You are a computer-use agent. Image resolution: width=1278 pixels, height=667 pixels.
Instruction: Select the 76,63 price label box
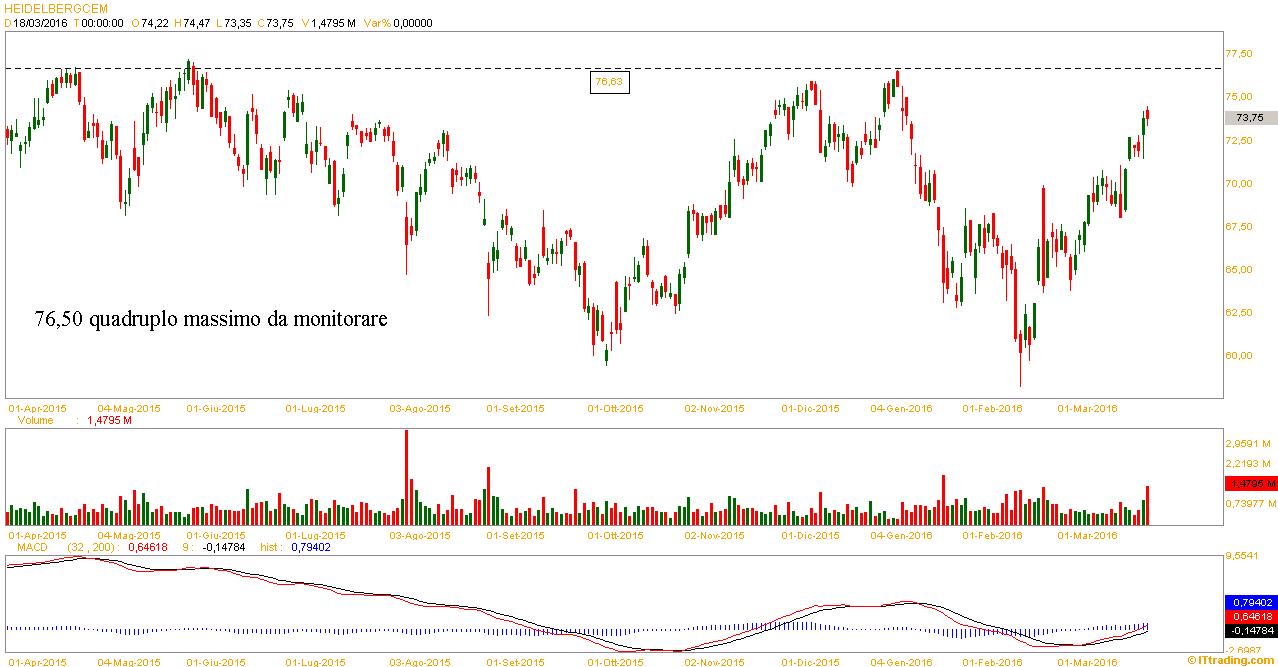pyautogui.click(x=609, y=82)
